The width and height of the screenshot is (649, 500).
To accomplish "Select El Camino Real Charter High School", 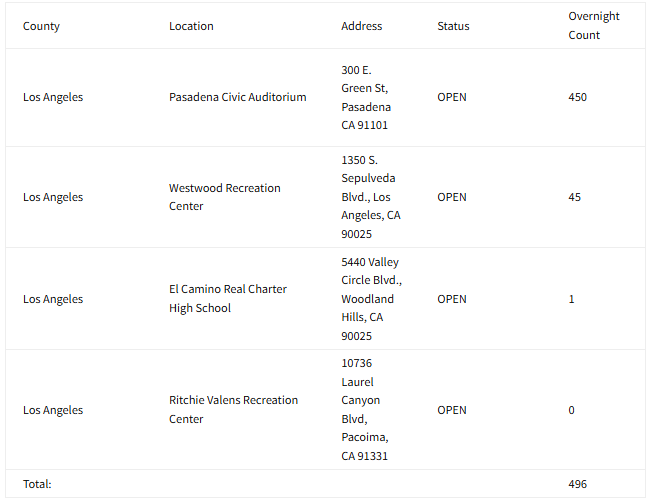I will tap(228, 298).
